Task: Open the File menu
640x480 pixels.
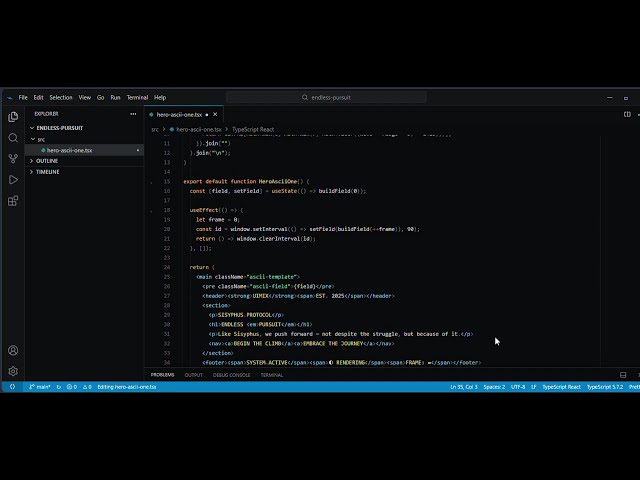Action: 23,98
